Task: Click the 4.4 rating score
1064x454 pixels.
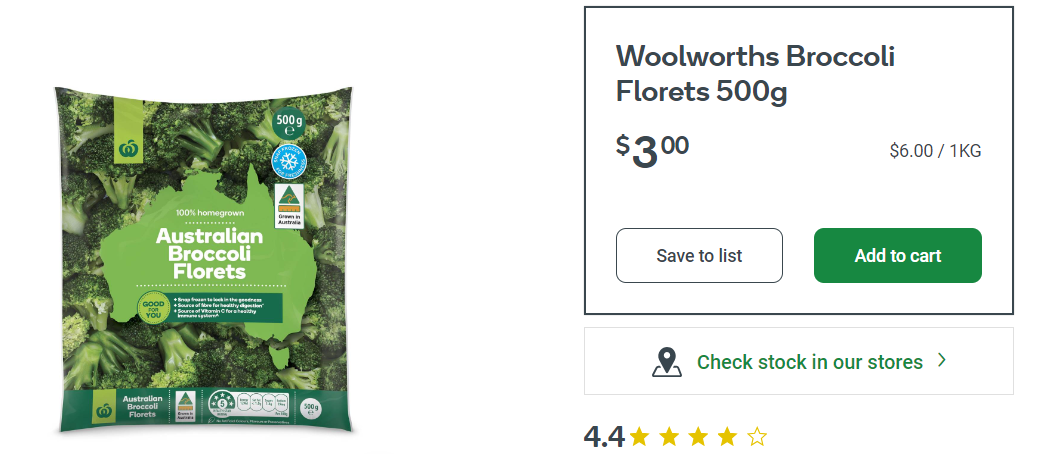Action: [604, 437]
